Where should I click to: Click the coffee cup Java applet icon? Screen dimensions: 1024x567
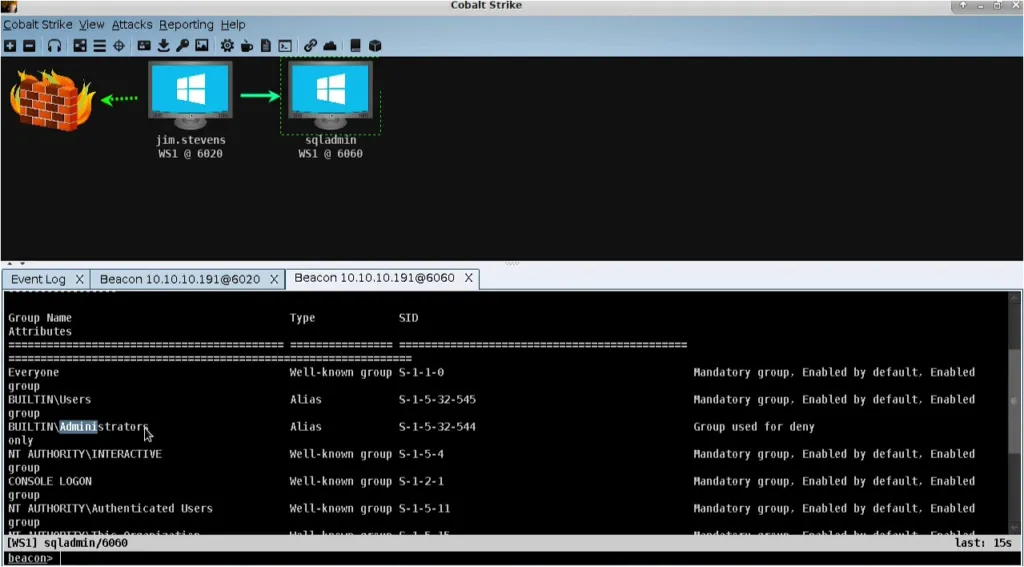247,46
